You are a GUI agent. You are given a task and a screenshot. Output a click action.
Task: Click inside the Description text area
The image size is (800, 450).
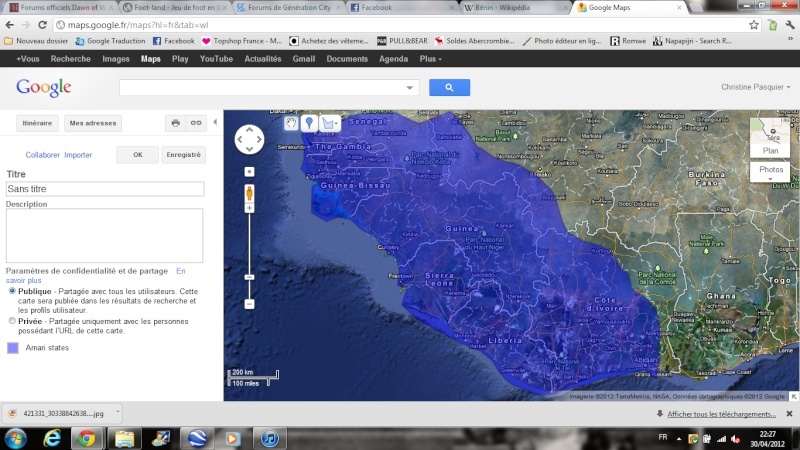click(104, 235)
